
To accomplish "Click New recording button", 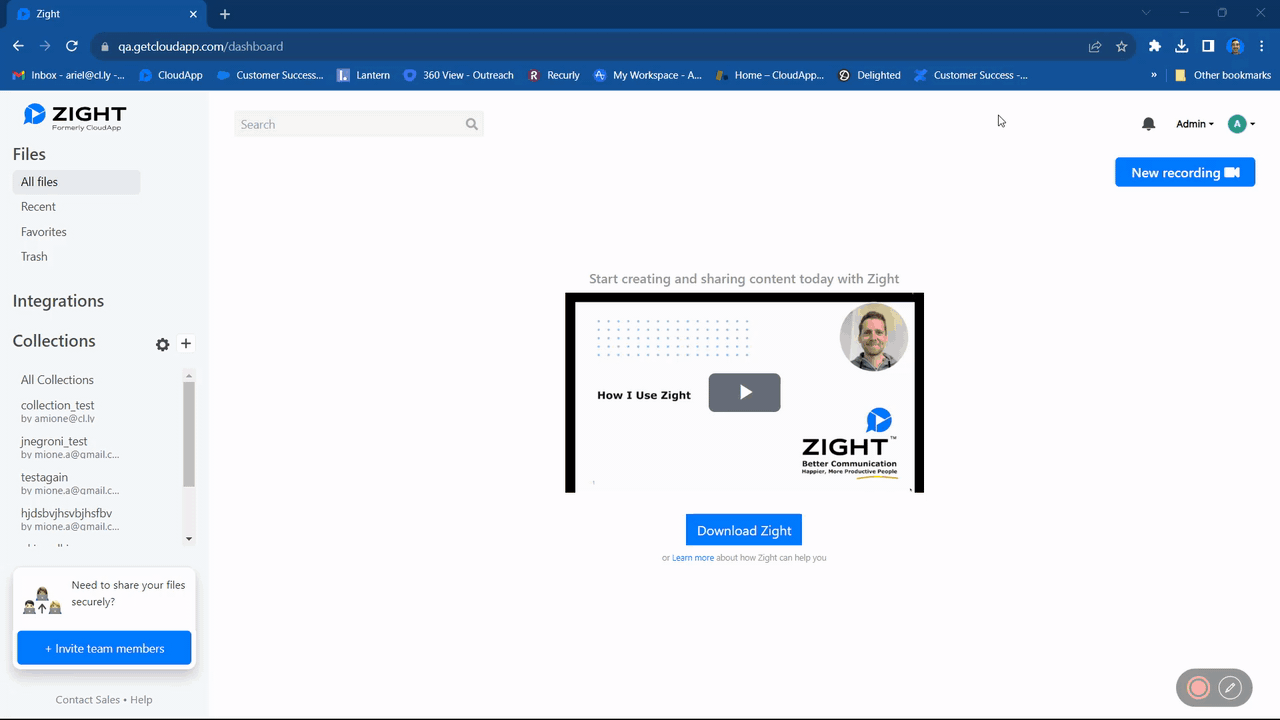I will coord(1185,172).
